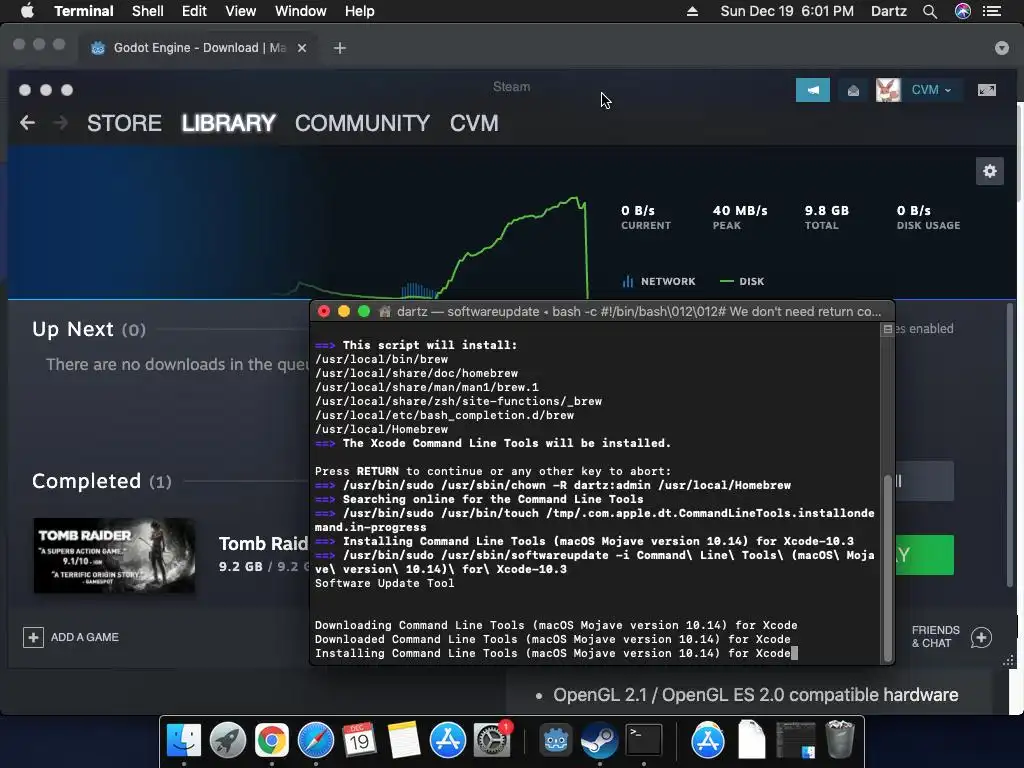Open Calendar from the Dock

click(x=359, y=741)
